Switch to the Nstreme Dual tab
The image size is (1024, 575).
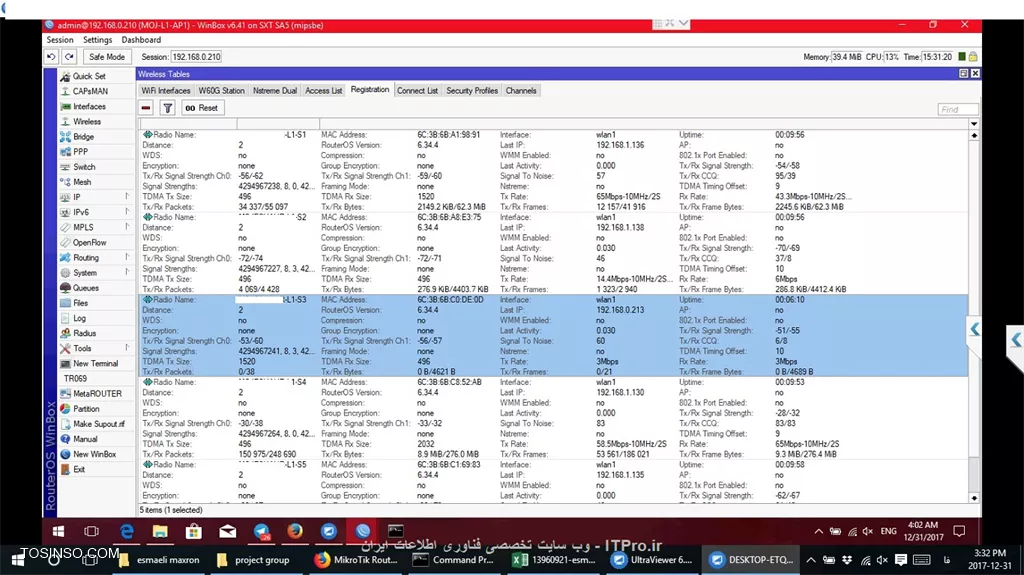(275, 91)
